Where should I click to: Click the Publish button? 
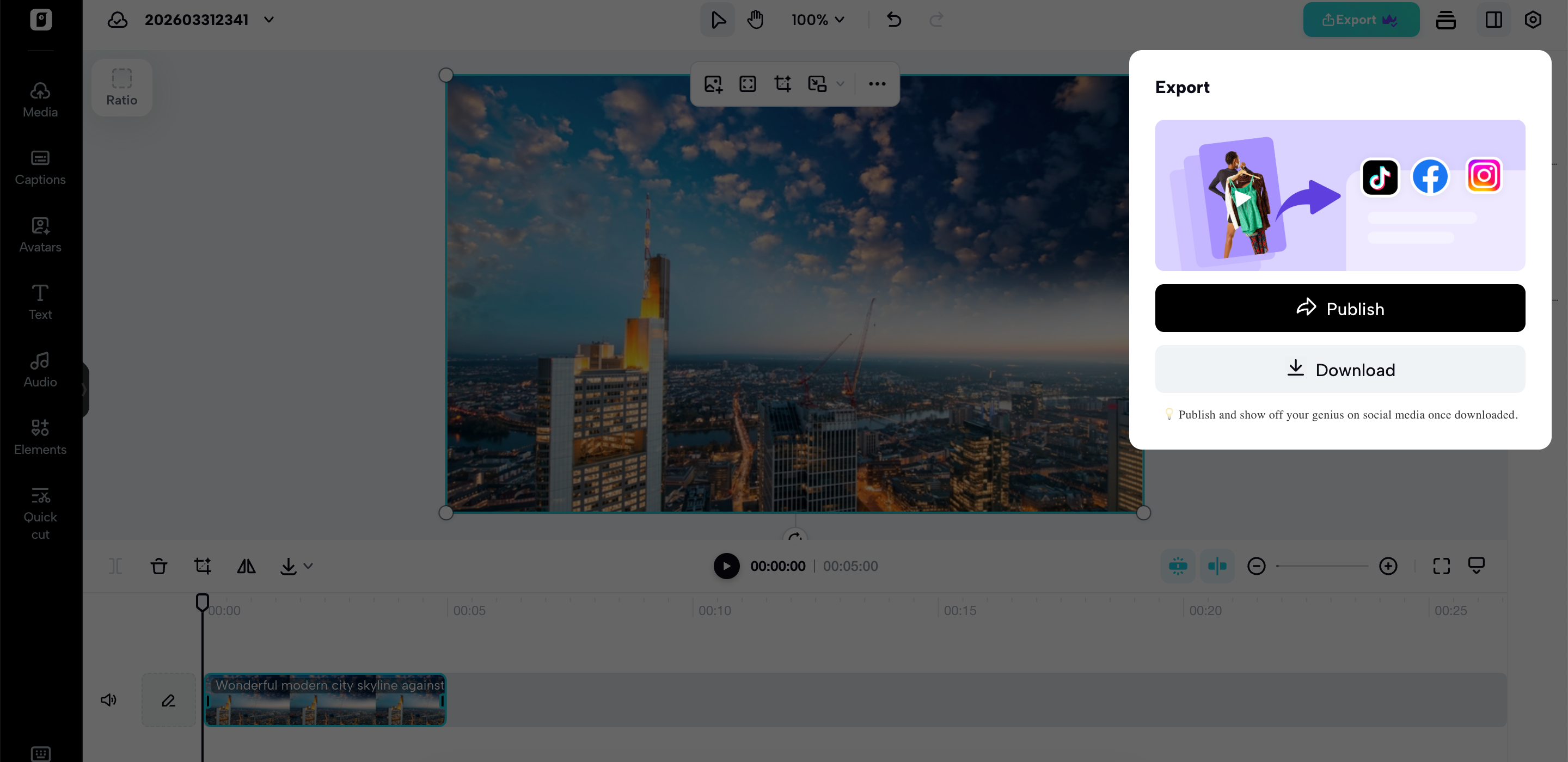(1340, 308)
